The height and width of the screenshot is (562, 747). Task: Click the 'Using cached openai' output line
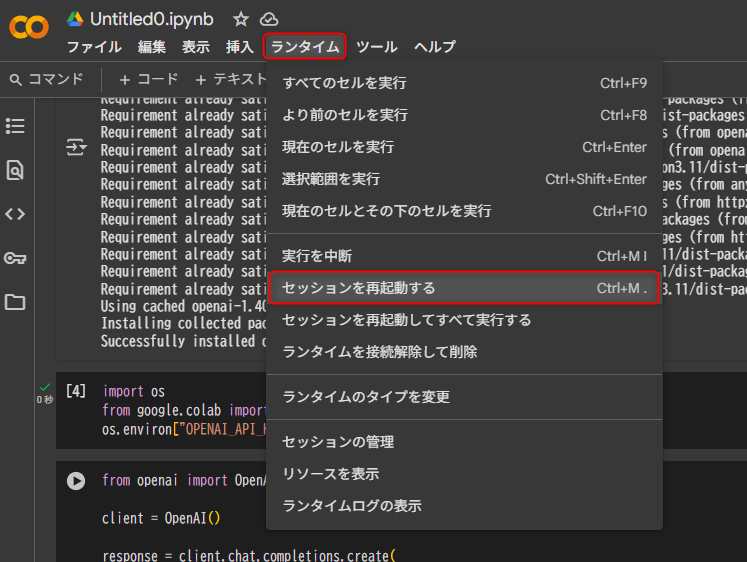tap(183, 306)
